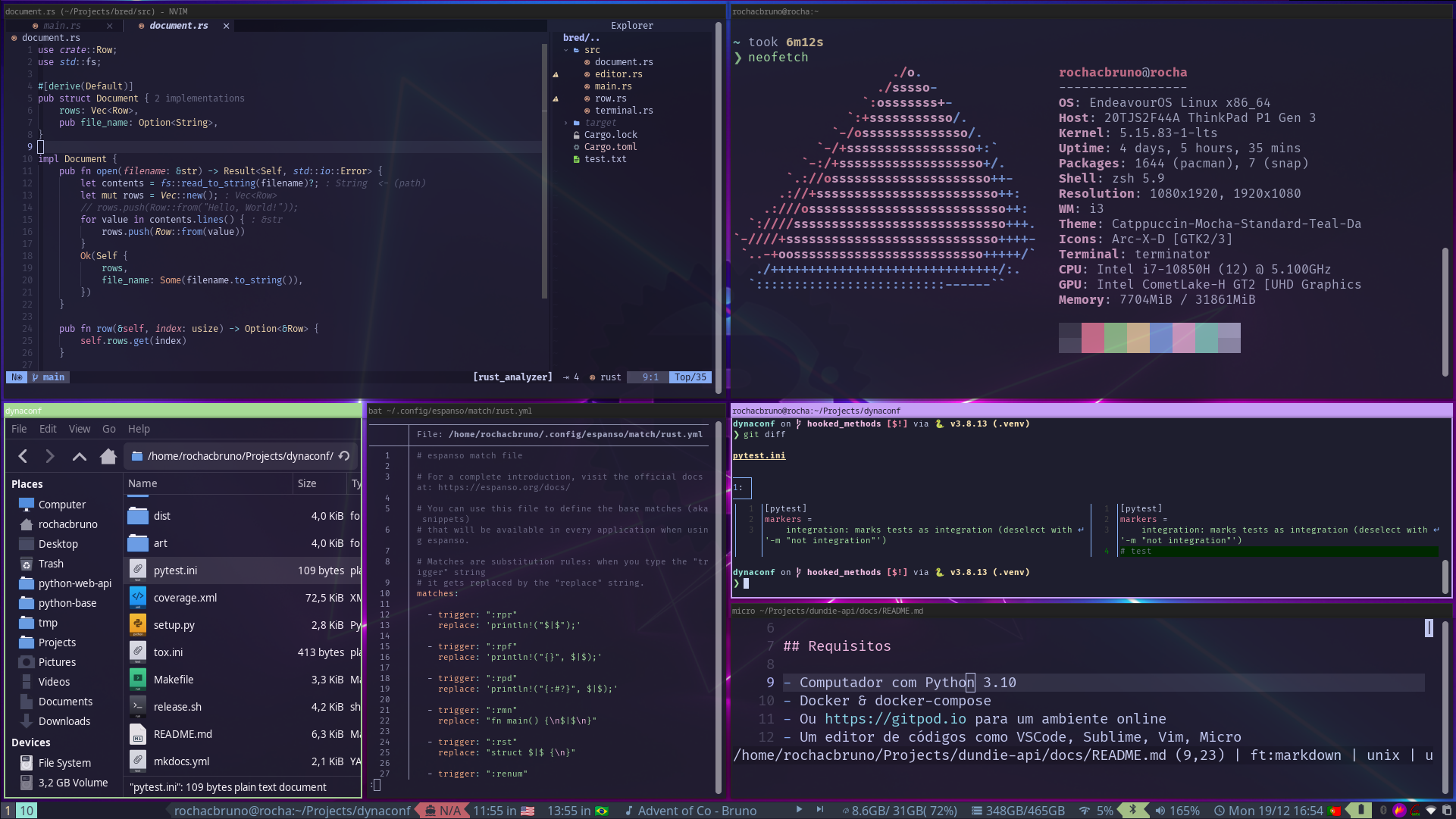This screenshot has height=819, width=1456.
Task: Collapse the src folder in Explorer
Action: pyautogui.click(x=565, y=50)
